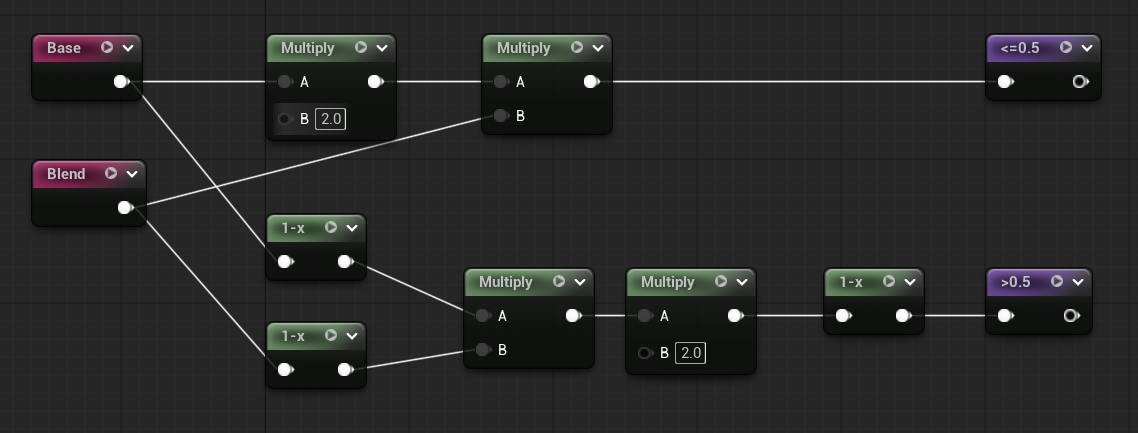
Task: Select the Blend node by its title
Action: tap(66, 174)
